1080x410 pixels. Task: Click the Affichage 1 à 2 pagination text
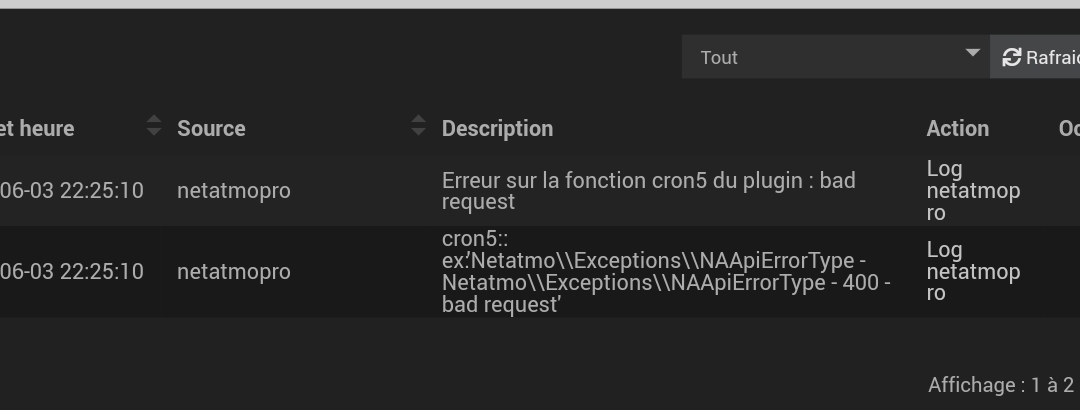coord(1004,385)
